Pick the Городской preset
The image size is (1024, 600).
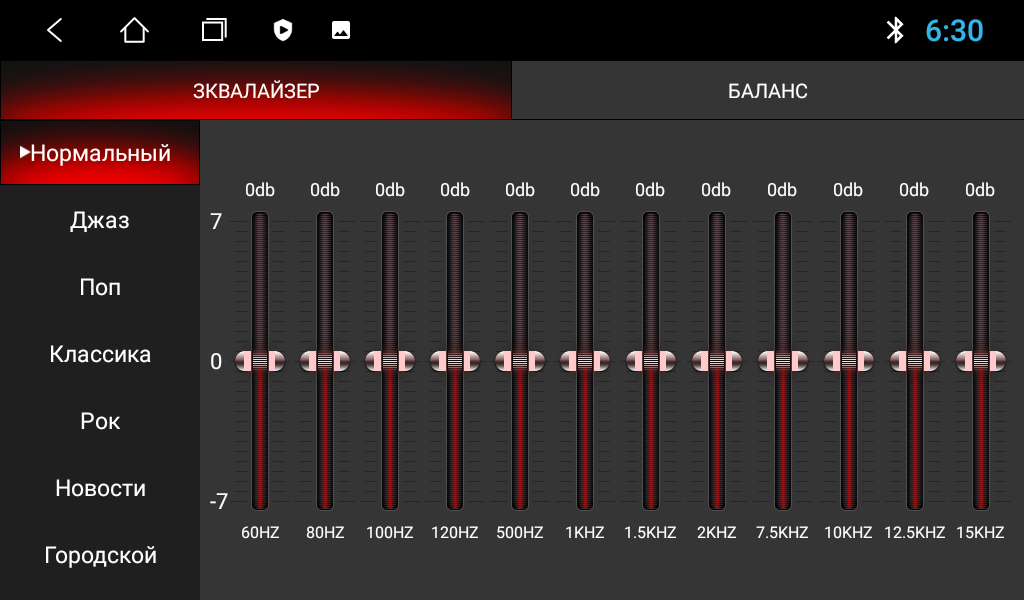point(100,556)
